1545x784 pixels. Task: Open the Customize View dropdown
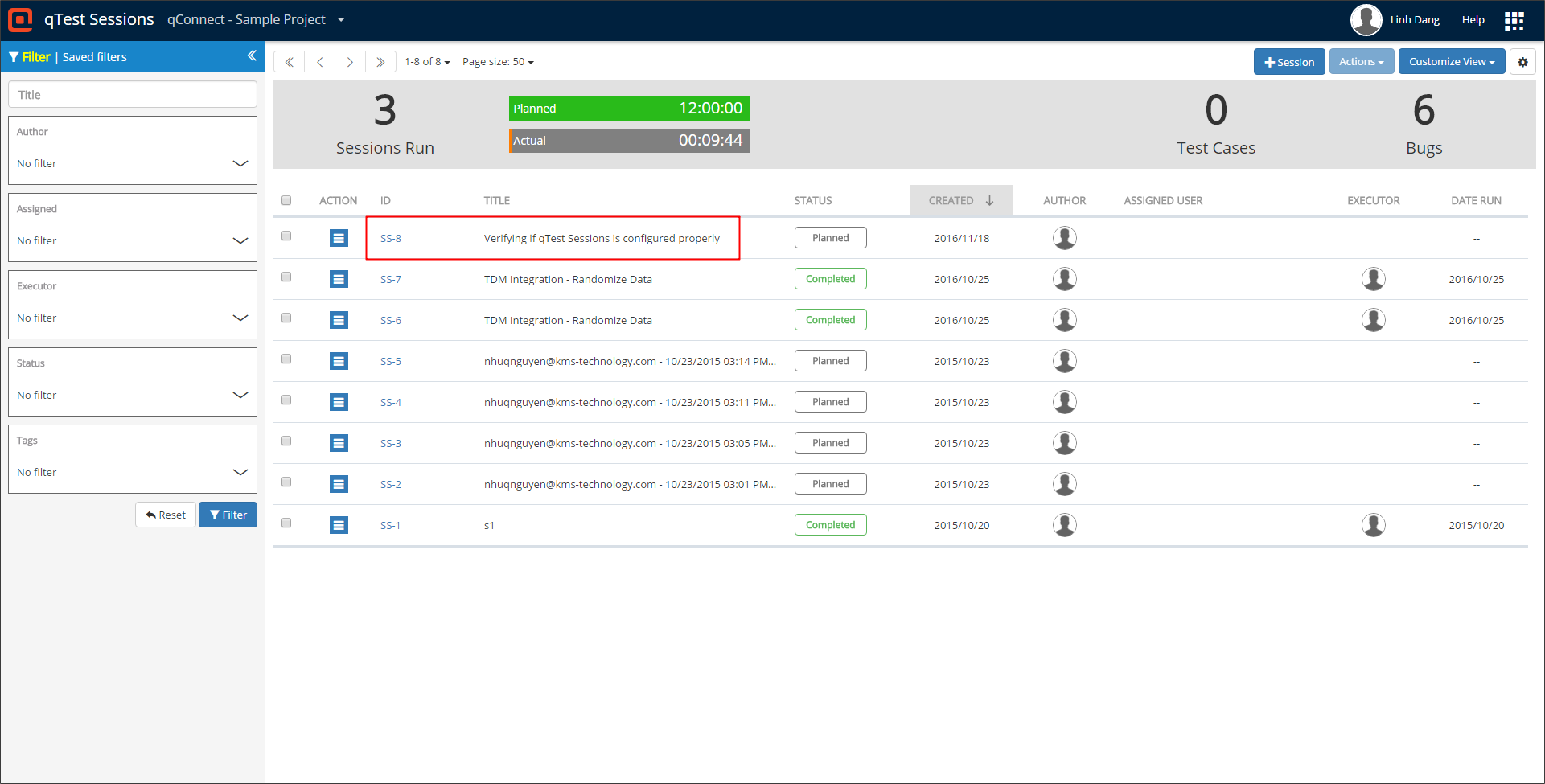click(1452, 61)
